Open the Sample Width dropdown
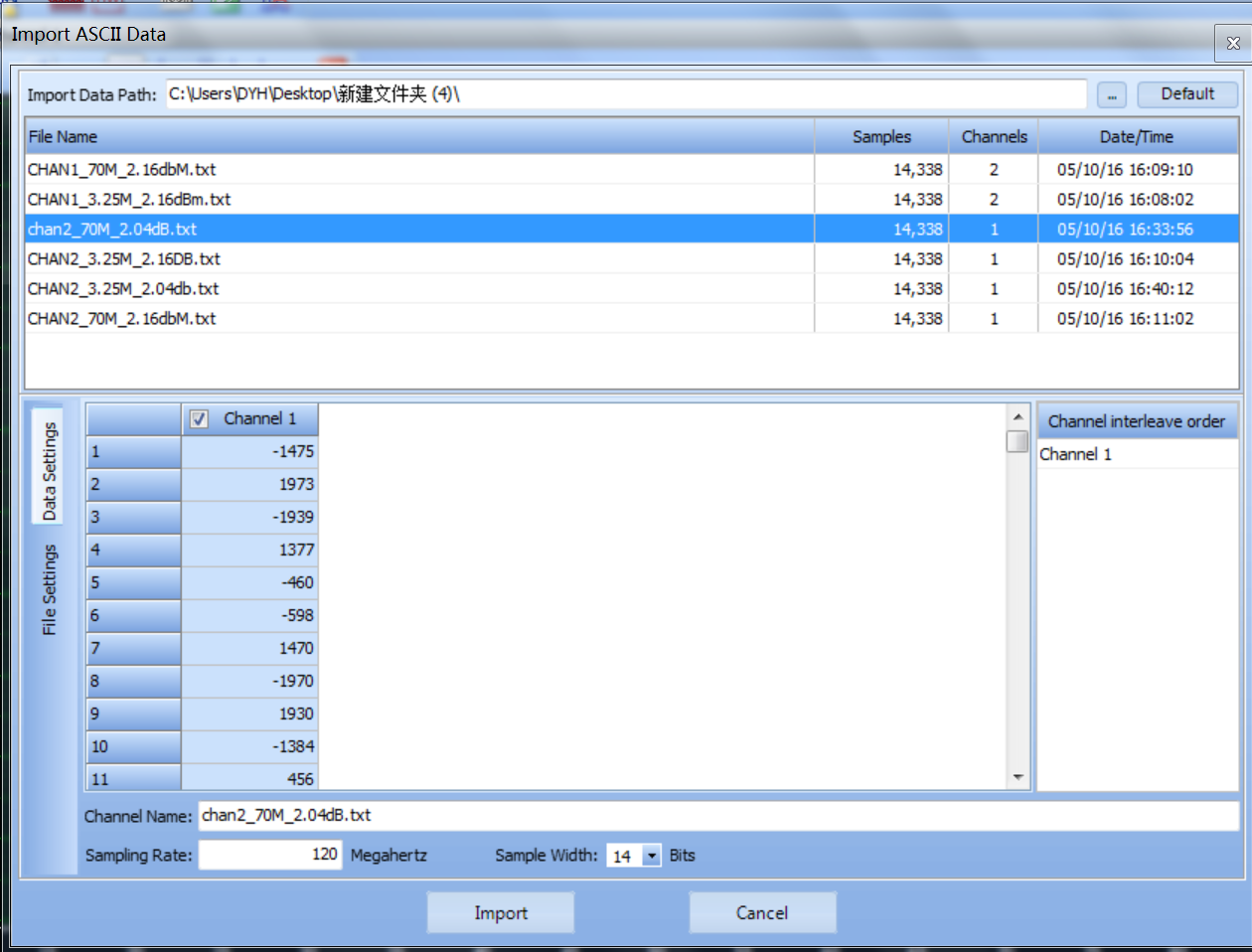Image resolution: width=1252 pixels, height=952 pixels. 652,856
